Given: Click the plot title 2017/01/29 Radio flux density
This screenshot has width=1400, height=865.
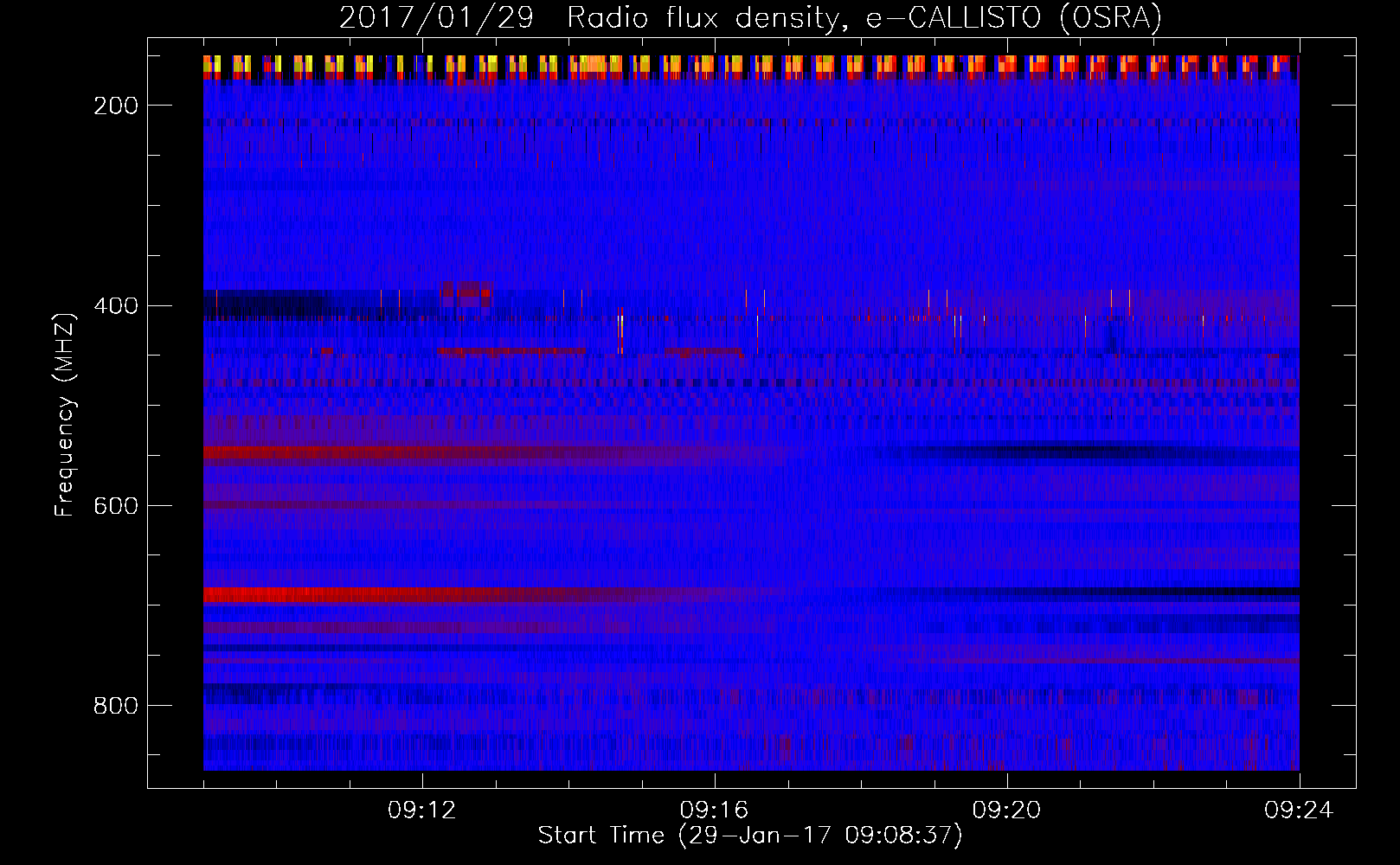Looking at the screenshot, I should pyautogui.click(x=750, y=17).
